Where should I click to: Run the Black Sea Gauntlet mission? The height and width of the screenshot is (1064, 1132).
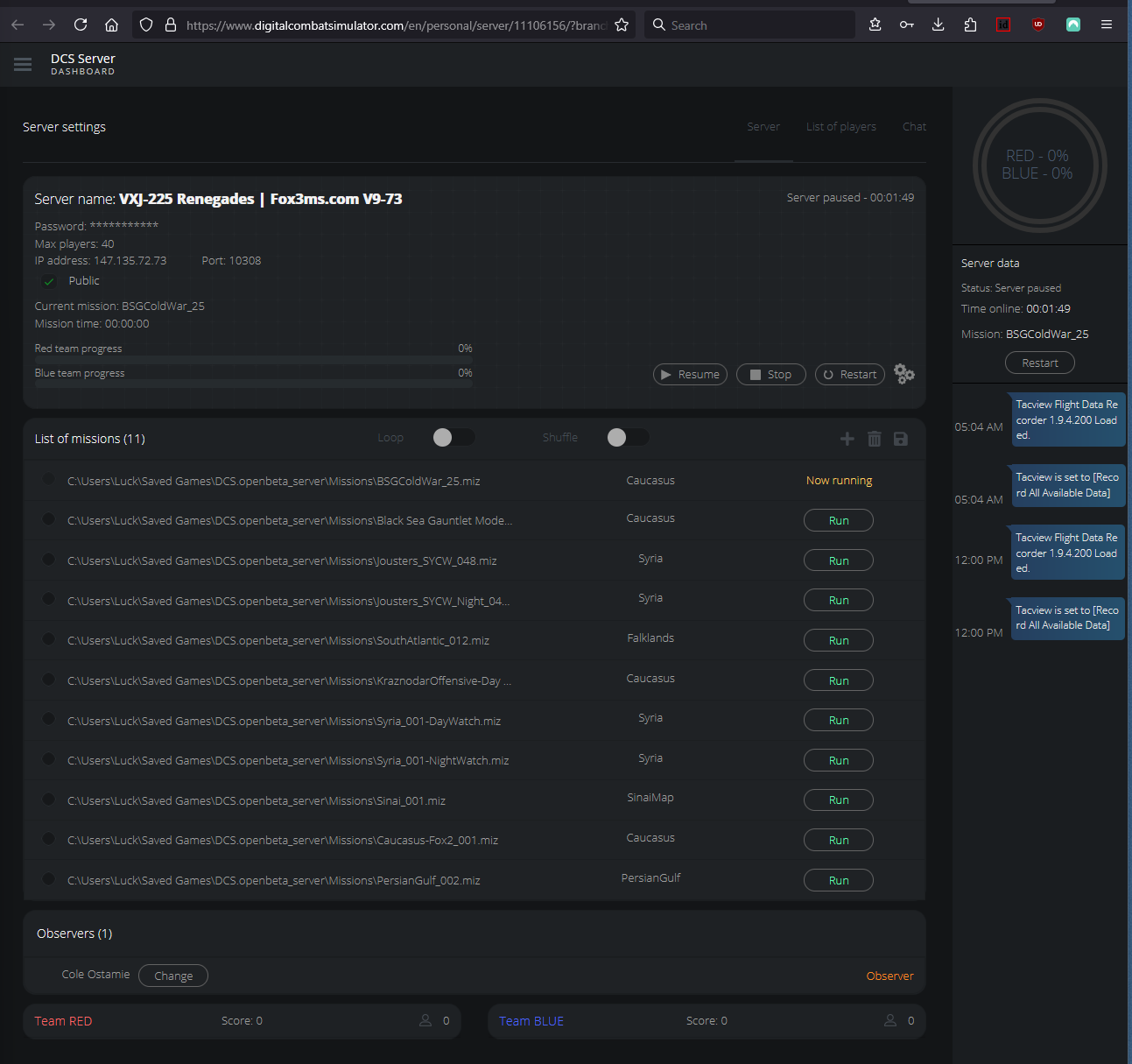tap(839, 520)
